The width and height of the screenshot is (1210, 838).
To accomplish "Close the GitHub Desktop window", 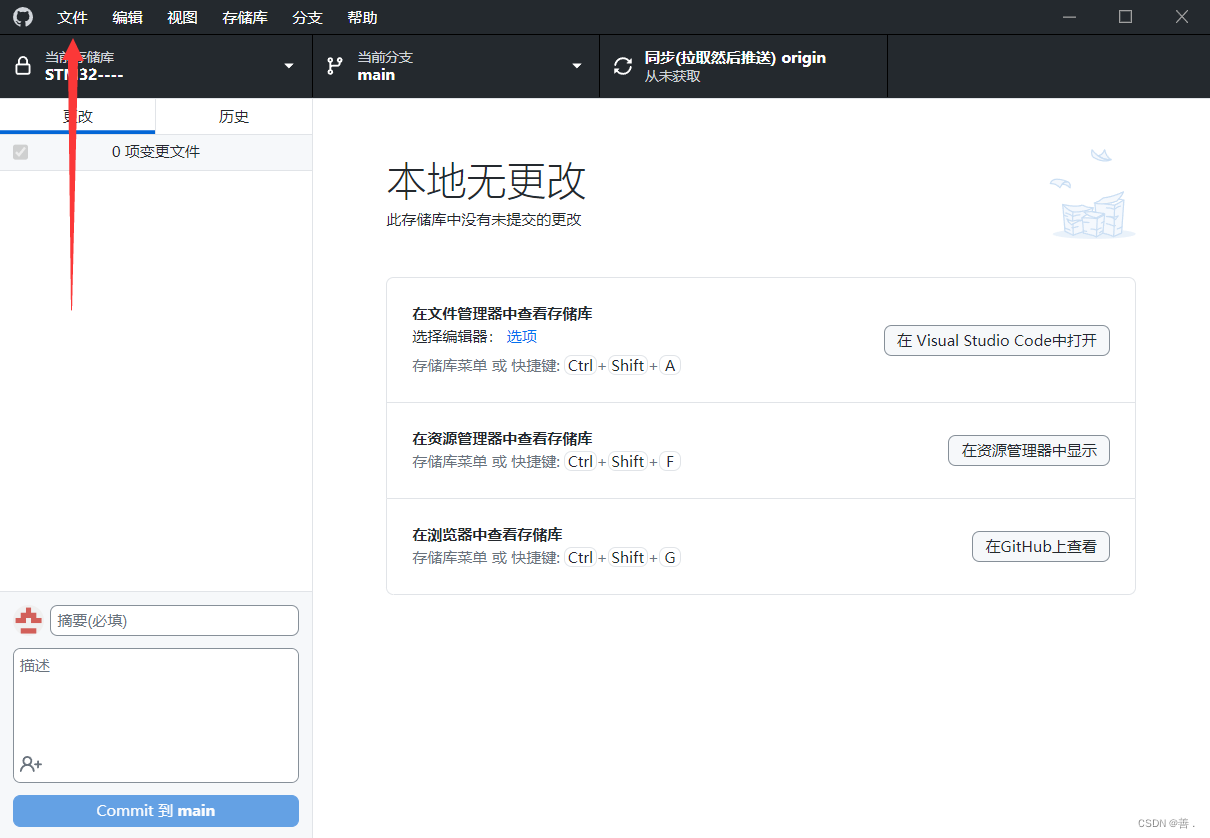I will (1181, 17).
